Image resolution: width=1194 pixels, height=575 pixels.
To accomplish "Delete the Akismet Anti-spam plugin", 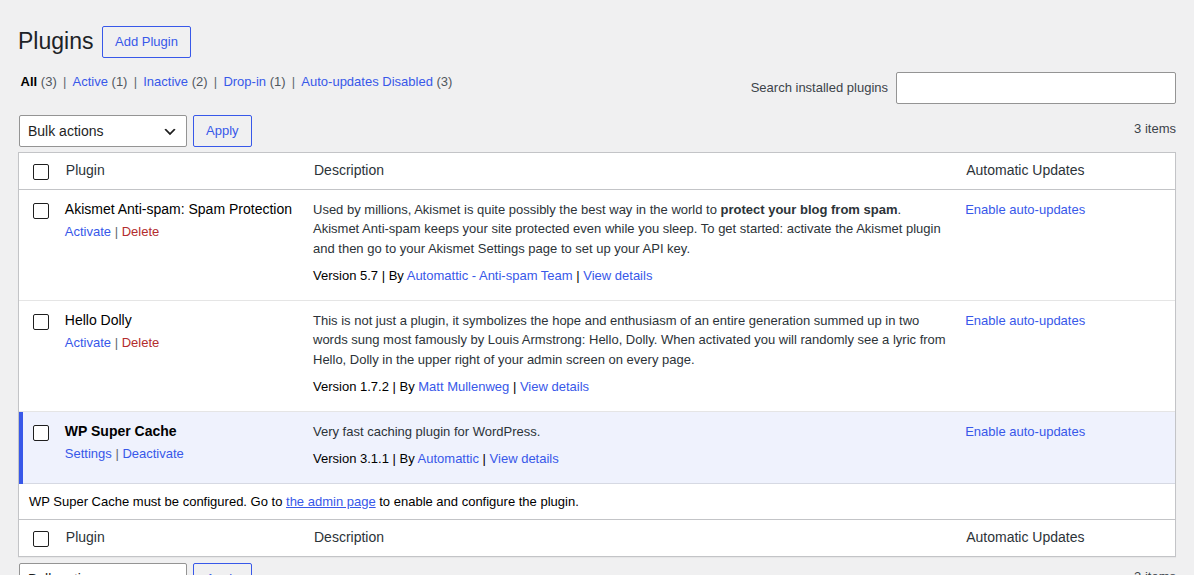I will (x=140, y=232).
